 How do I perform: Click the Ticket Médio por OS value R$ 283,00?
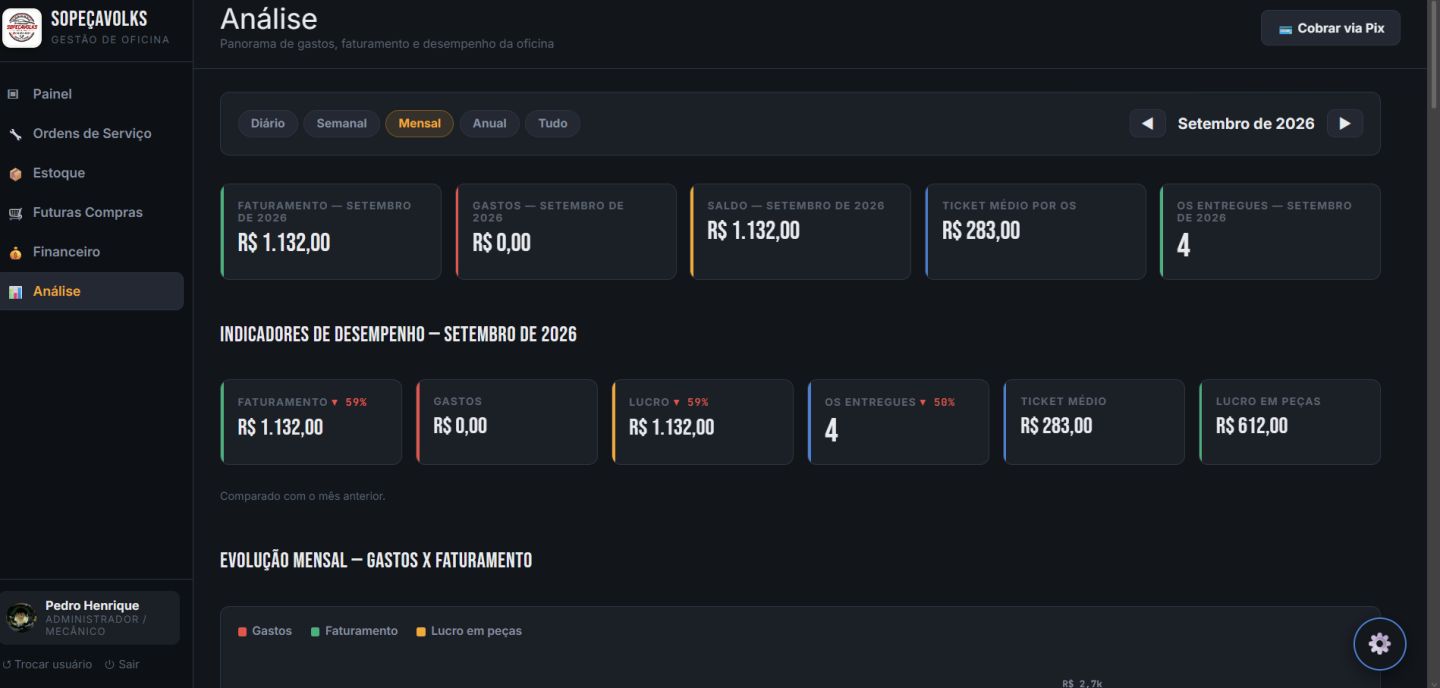[x=981, y=231]
